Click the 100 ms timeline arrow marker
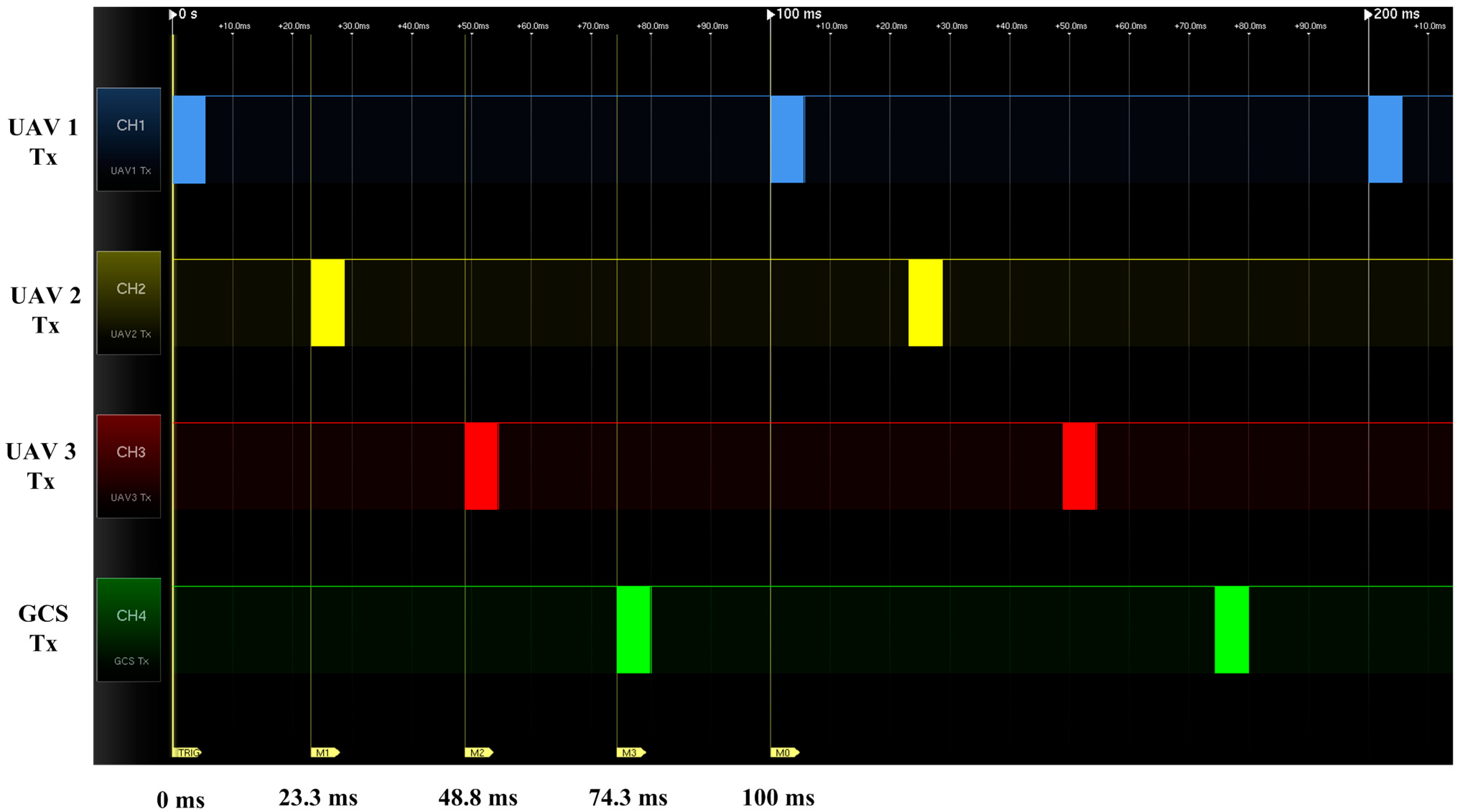The width and height of the screenshot is (1458, 812). click(x=770, y=15)
